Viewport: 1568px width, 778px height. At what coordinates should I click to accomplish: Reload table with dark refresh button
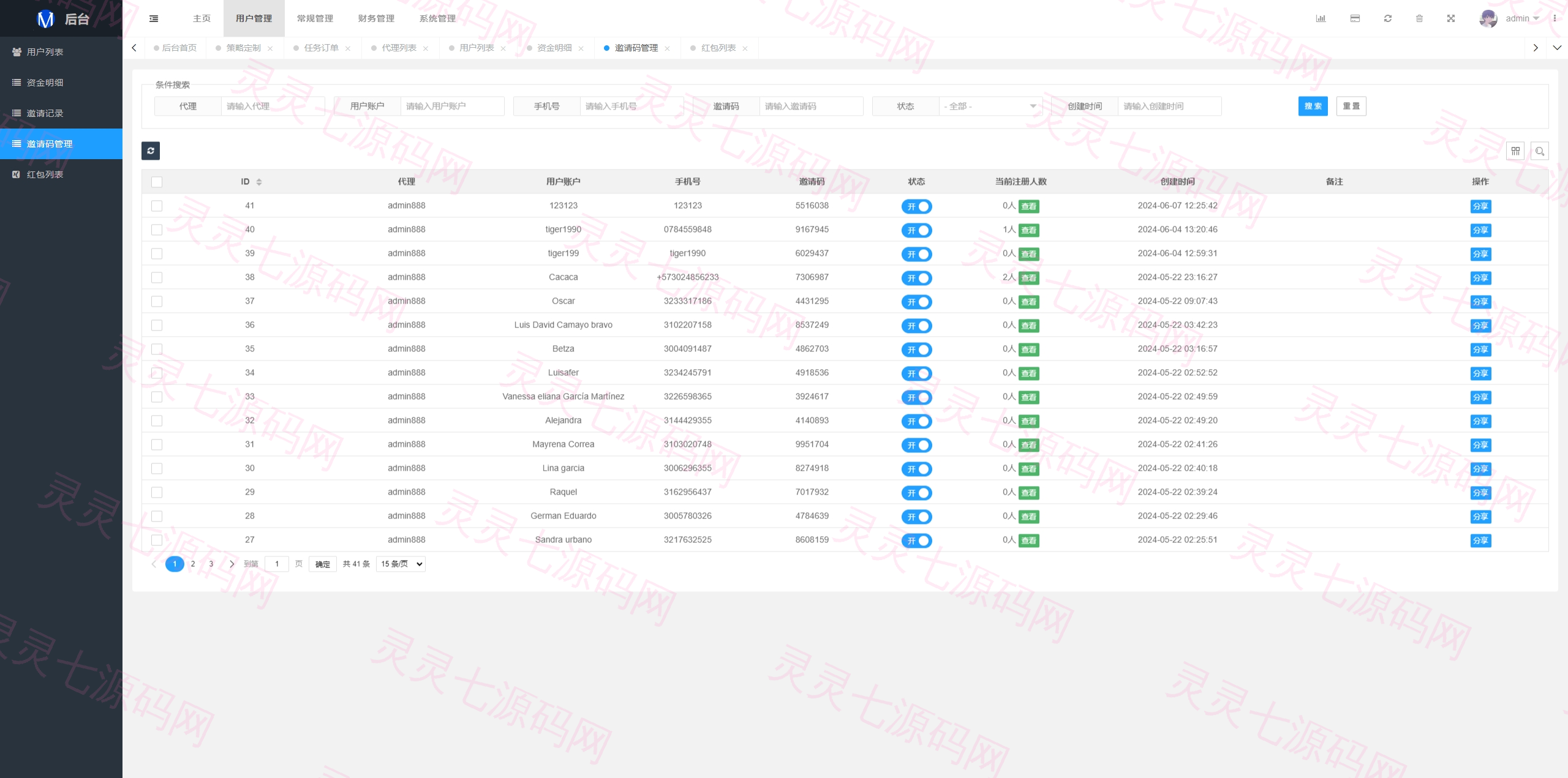click(151, 151)
